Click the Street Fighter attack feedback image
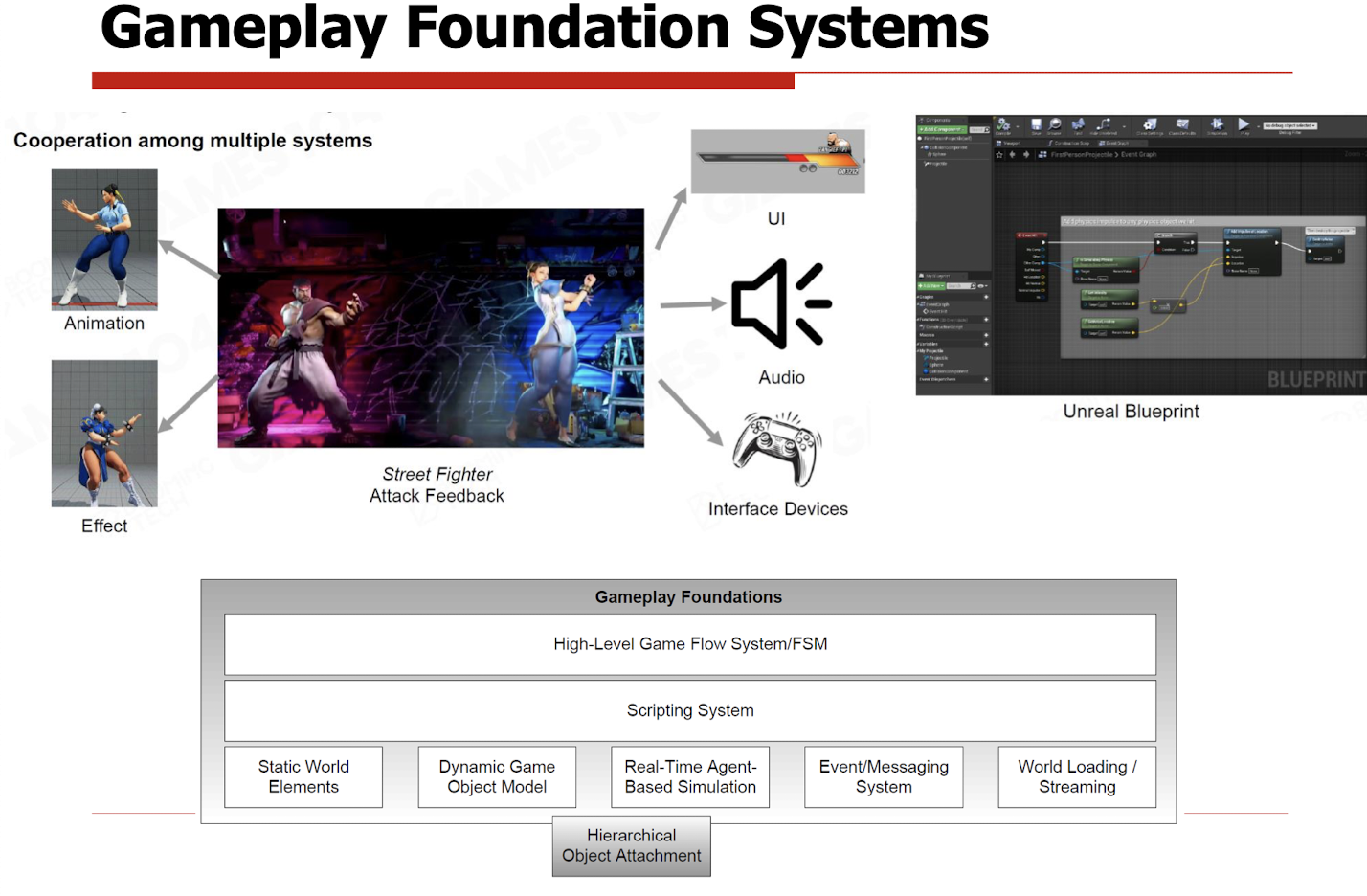The height and width of the screenshot is (896, 1367). coord(431,327)
